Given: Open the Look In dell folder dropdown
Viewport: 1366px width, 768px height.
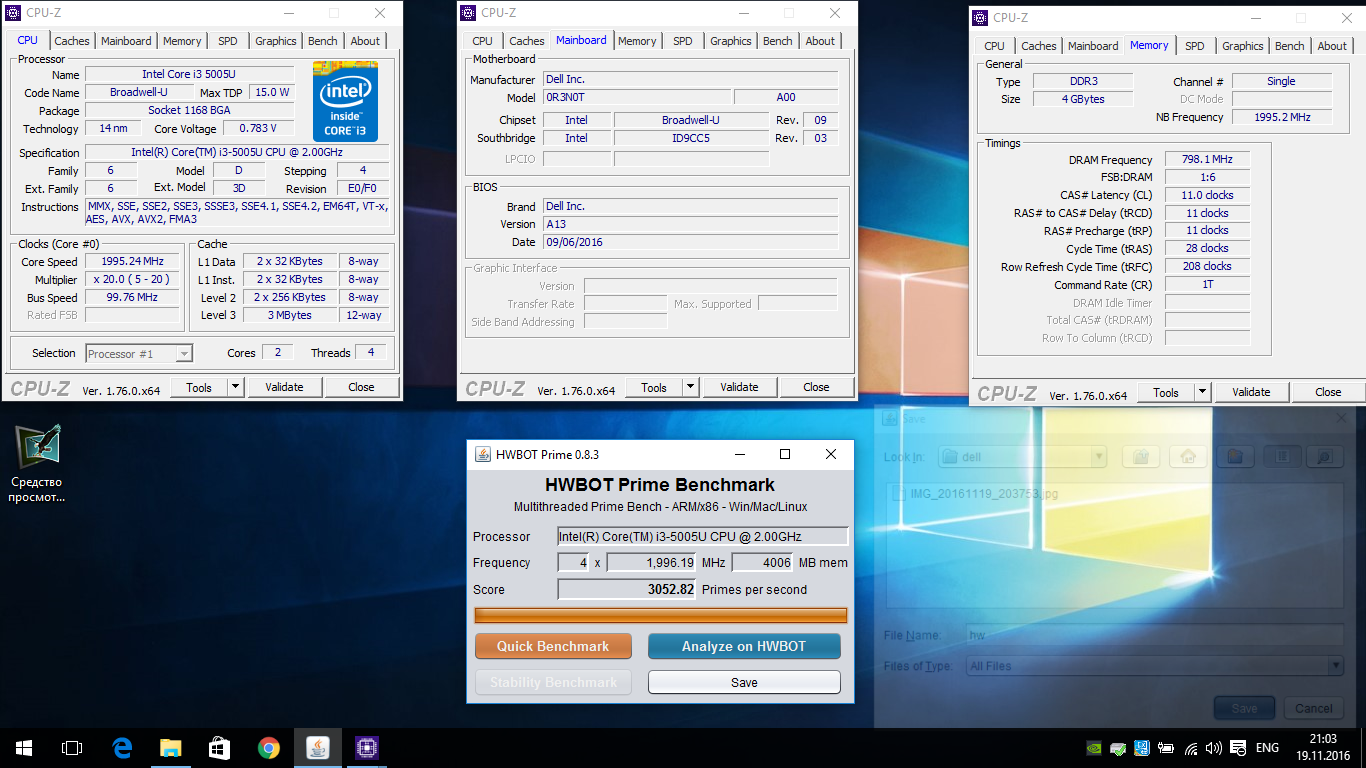Looking at the screenshot, I should pos(1022,457).
